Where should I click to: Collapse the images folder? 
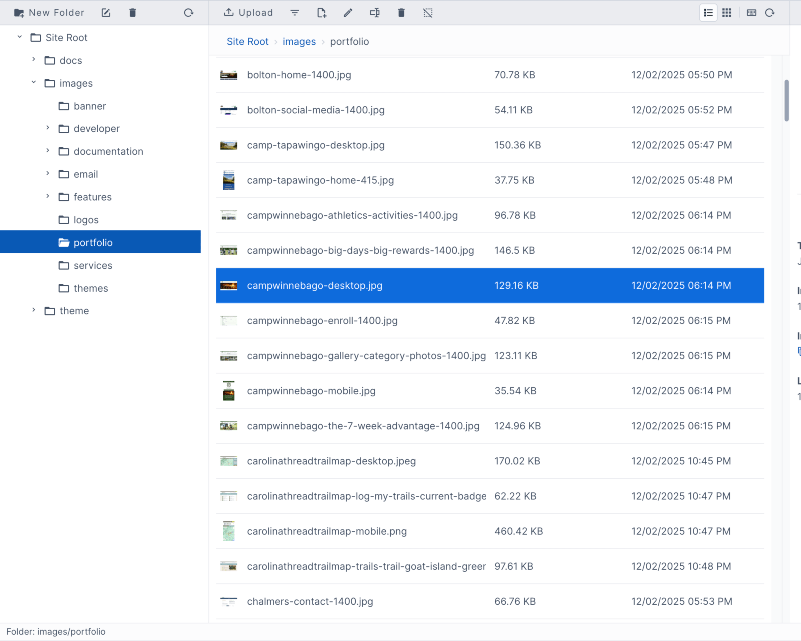(33, 83)
